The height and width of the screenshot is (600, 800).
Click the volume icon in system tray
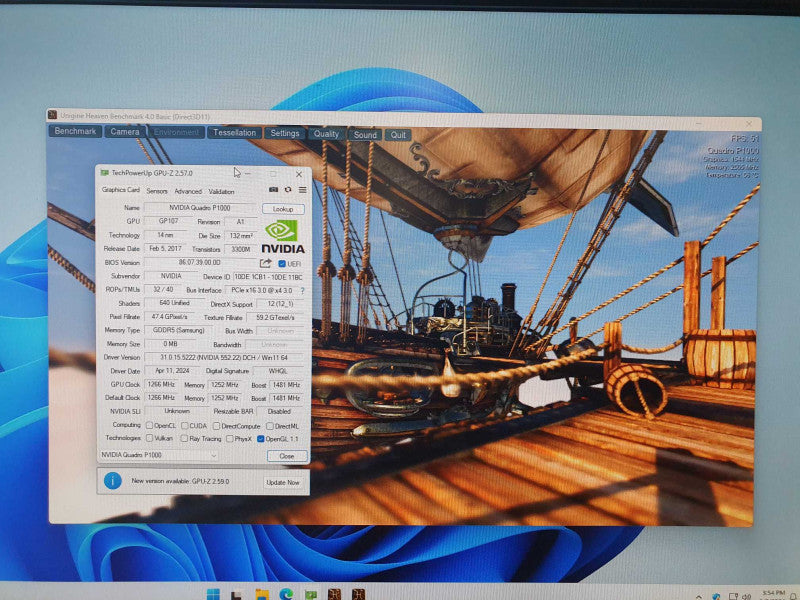(746, 596)
